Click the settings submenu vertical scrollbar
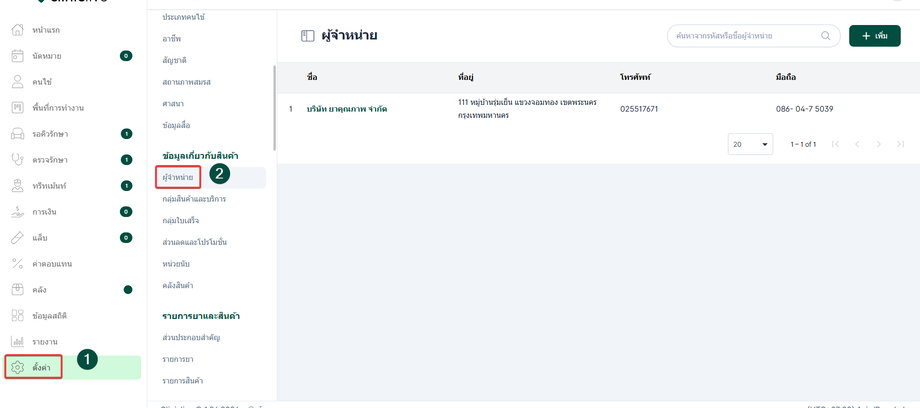920x408 pixels. tap(274, 108)
